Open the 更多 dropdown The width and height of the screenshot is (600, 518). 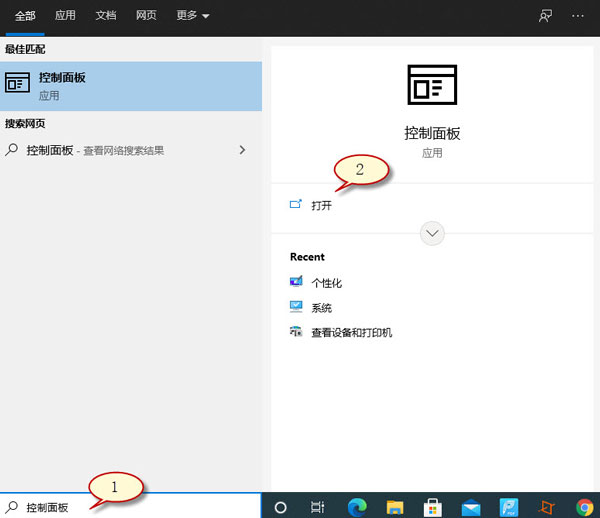192,16
